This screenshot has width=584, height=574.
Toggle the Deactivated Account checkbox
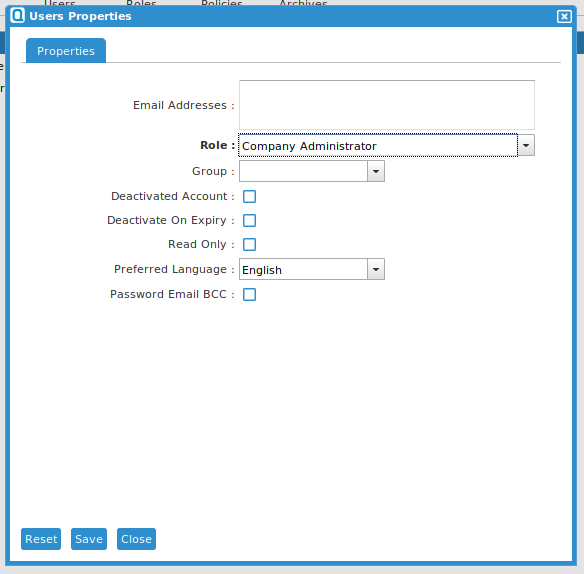250,196
